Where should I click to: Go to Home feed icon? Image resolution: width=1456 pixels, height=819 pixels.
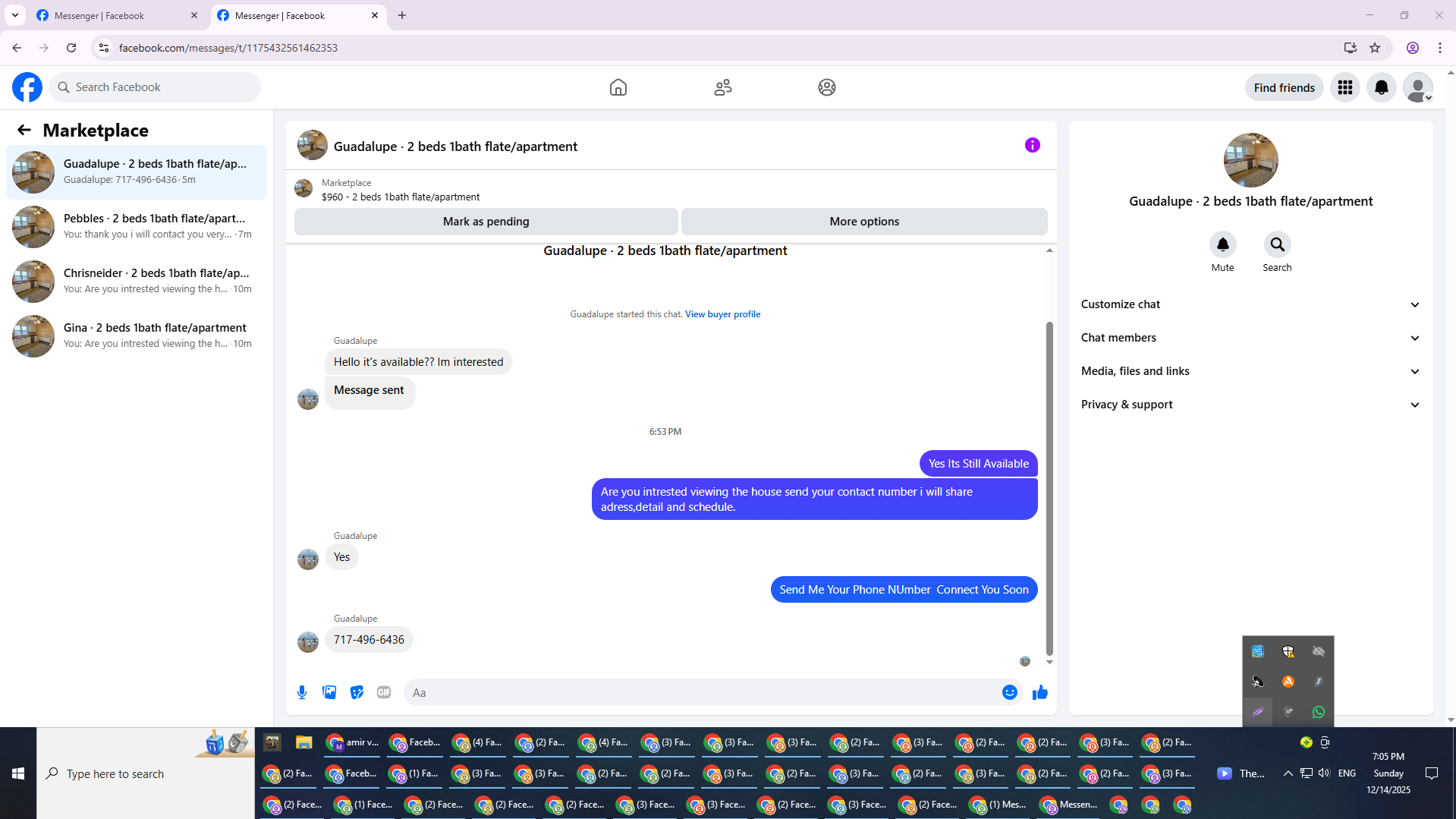[618, 87]
